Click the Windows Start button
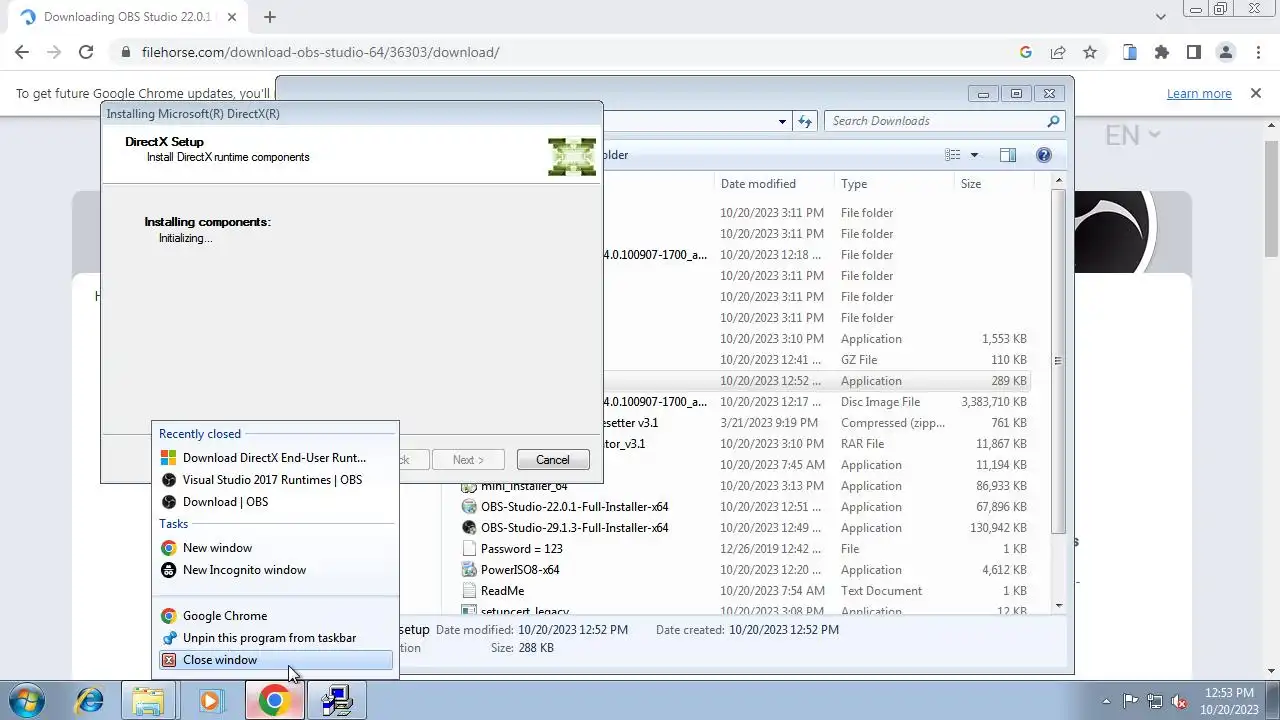This screenshot has width=1280, height=720. pos(27,701)
